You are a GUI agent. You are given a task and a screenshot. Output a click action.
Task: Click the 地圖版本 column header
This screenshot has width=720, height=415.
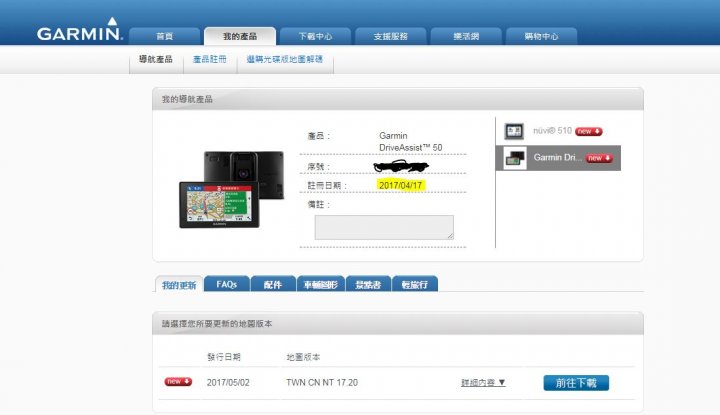pos(303,357)
